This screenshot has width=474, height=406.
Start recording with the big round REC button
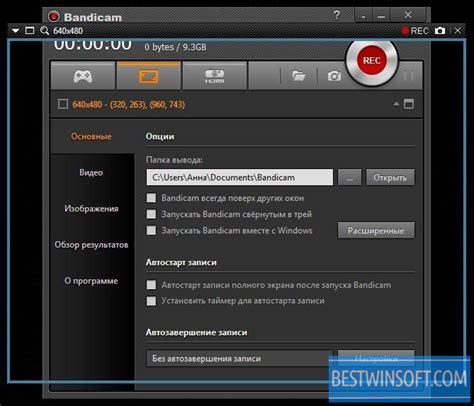pos(371,61)
